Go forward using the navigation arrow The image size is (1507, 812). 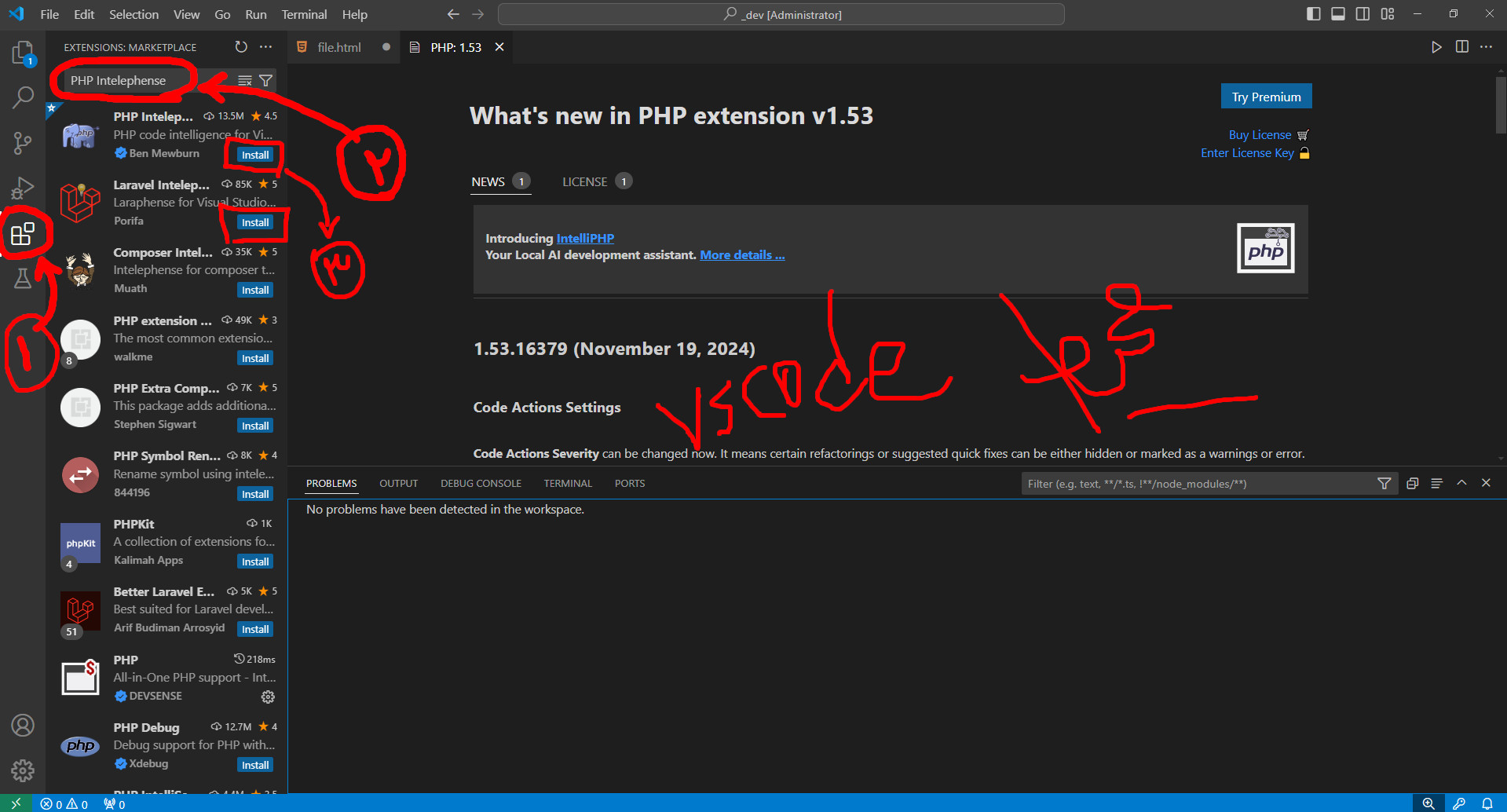(477, 14)
